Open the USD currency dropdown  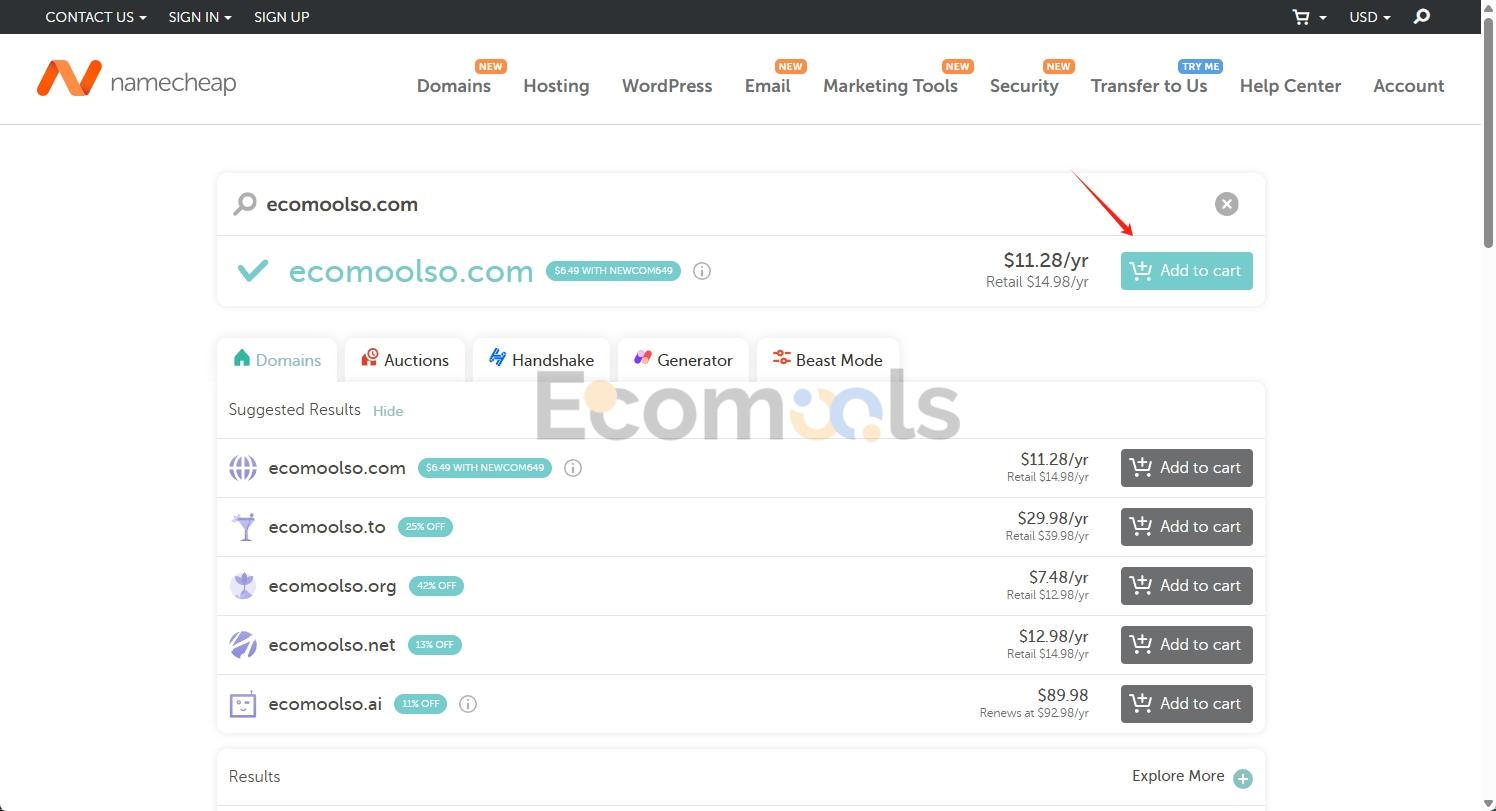pyautogui.click(x=1370, y=17)
